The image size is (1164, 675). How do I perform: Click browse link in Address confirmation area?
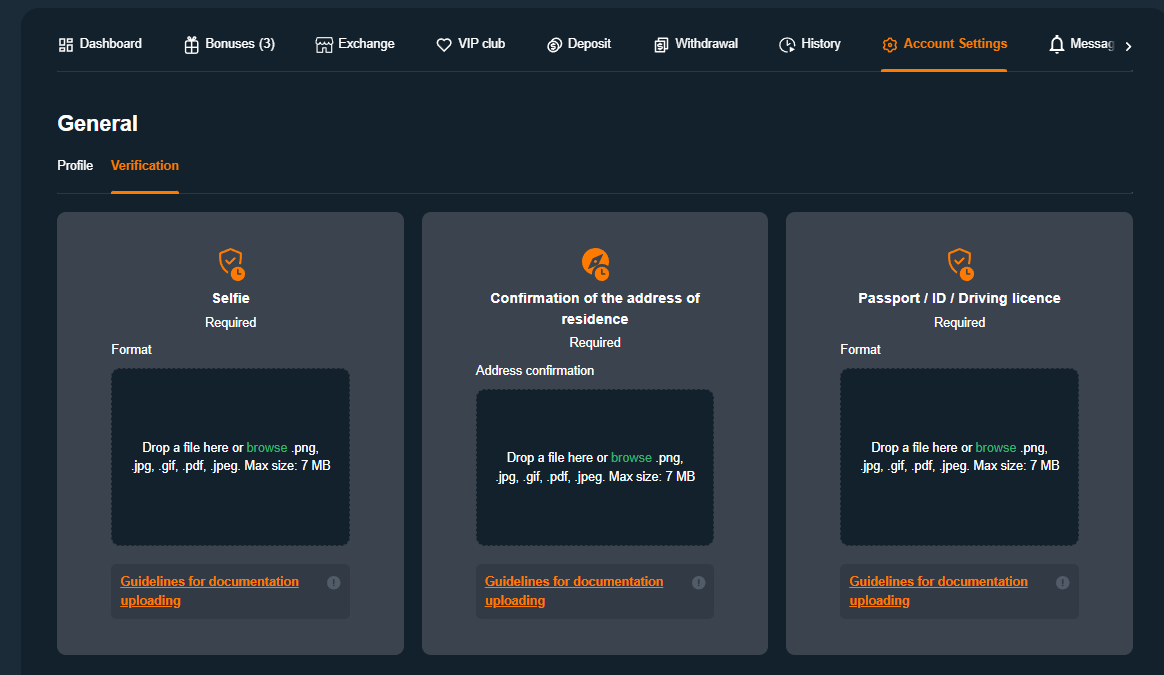[631, 458]
